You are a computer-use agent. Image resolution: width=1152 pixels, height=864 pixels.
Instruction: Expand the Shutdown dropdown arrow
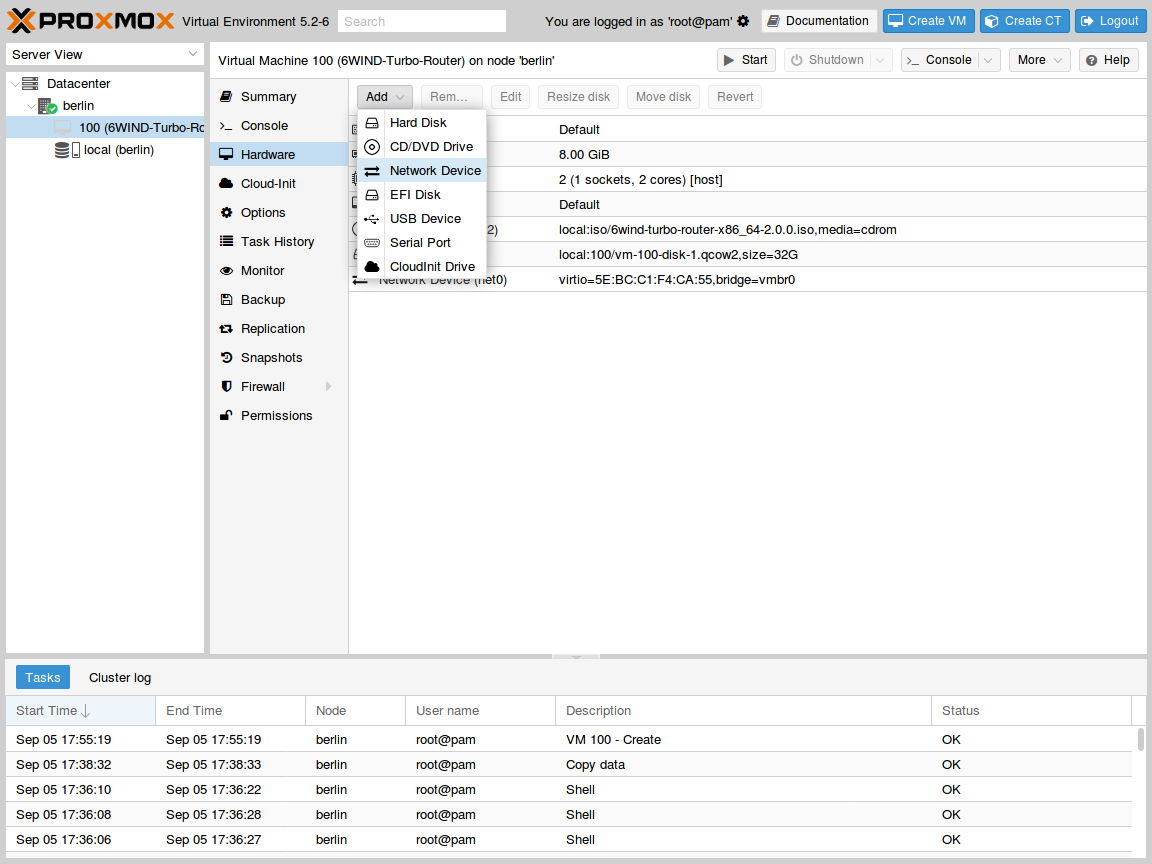tap(881, 60)
